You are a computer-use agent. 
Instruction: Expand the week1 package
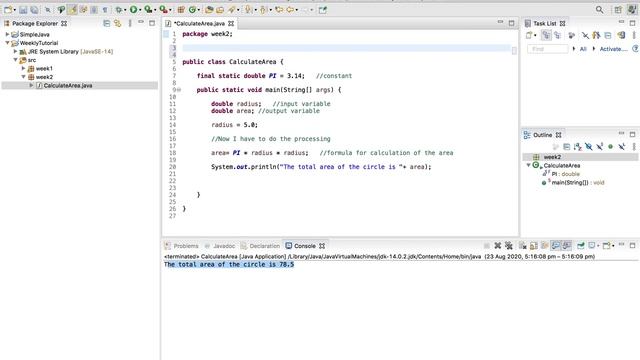[24, 68]
